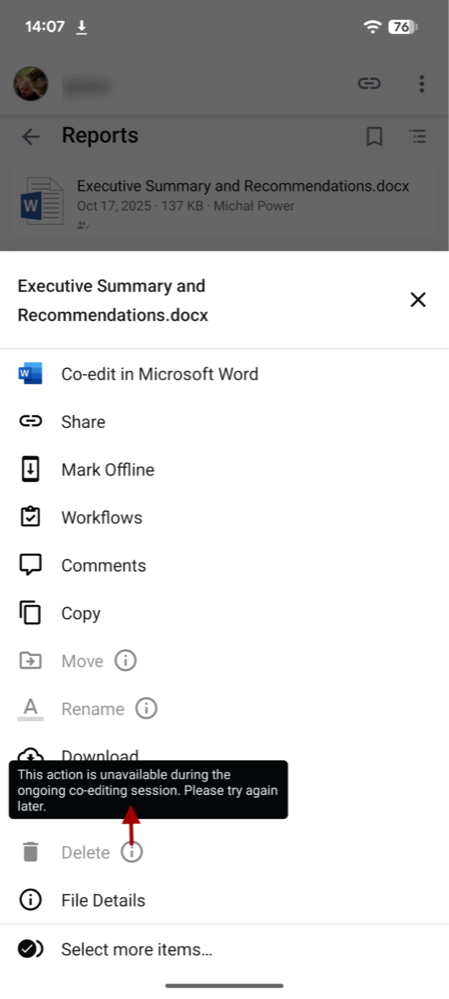The height and width of the screenshot is (999, 449).
Task: Dismiss the co-editing unavailable tooltip
Action: click(x=148, y=789)
